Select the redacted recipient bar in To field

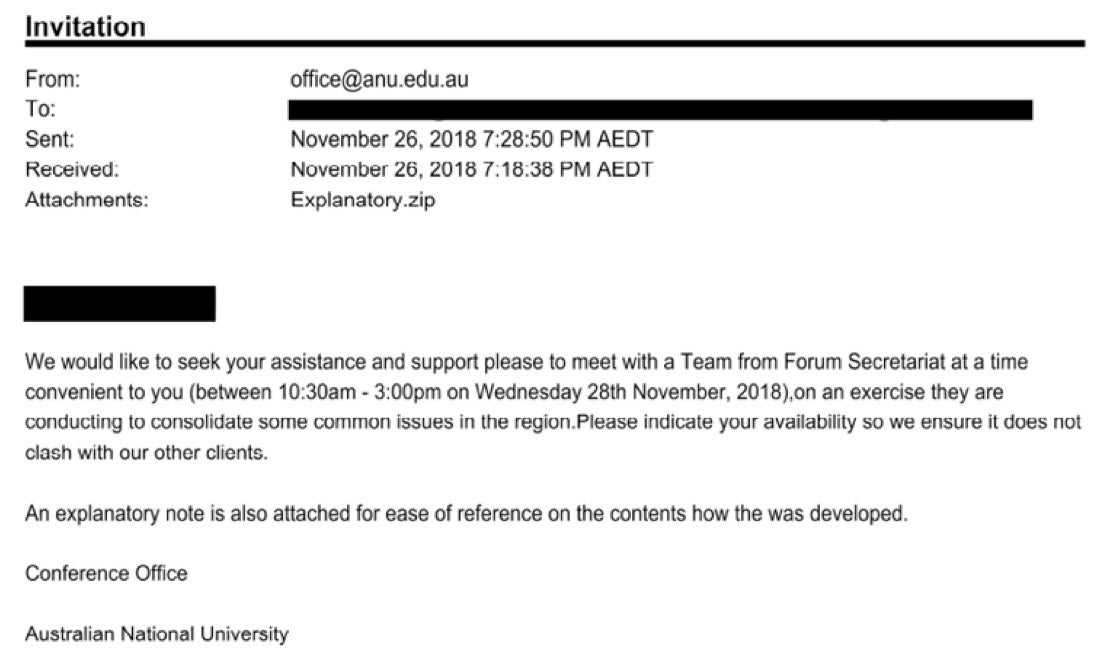(660, 109)
